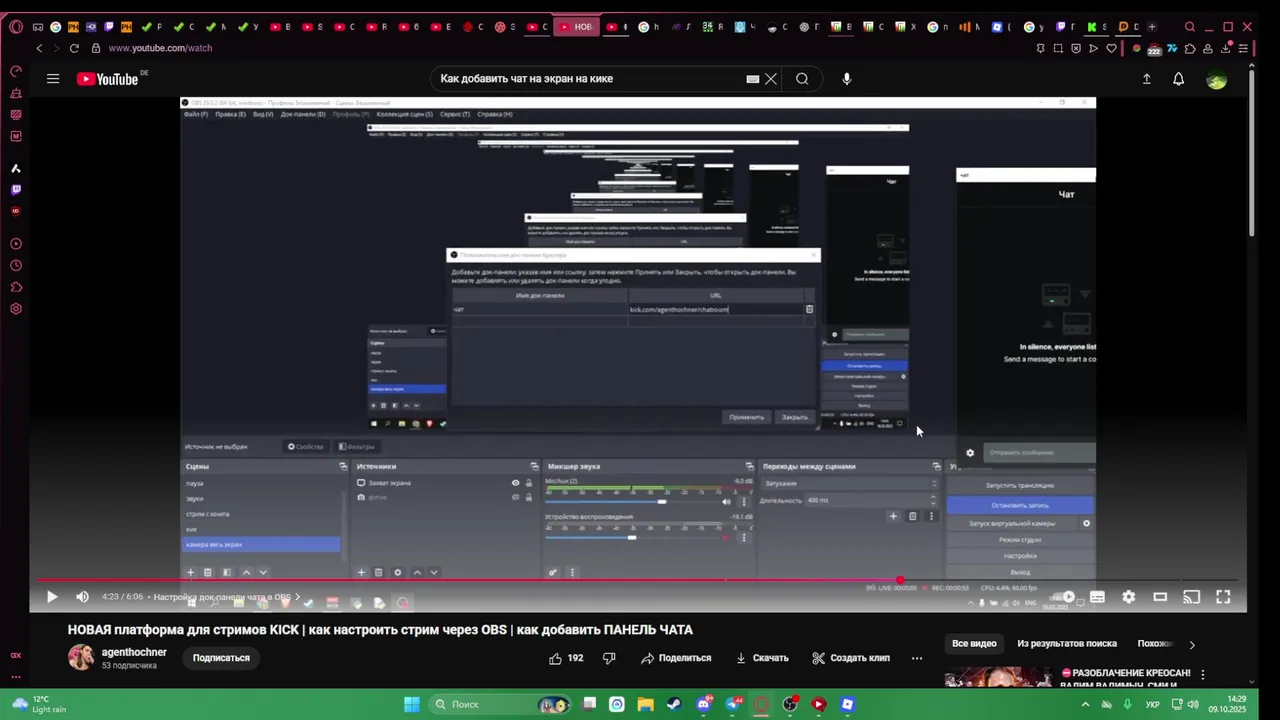Clear the YouTube search query

coord(771,79)
